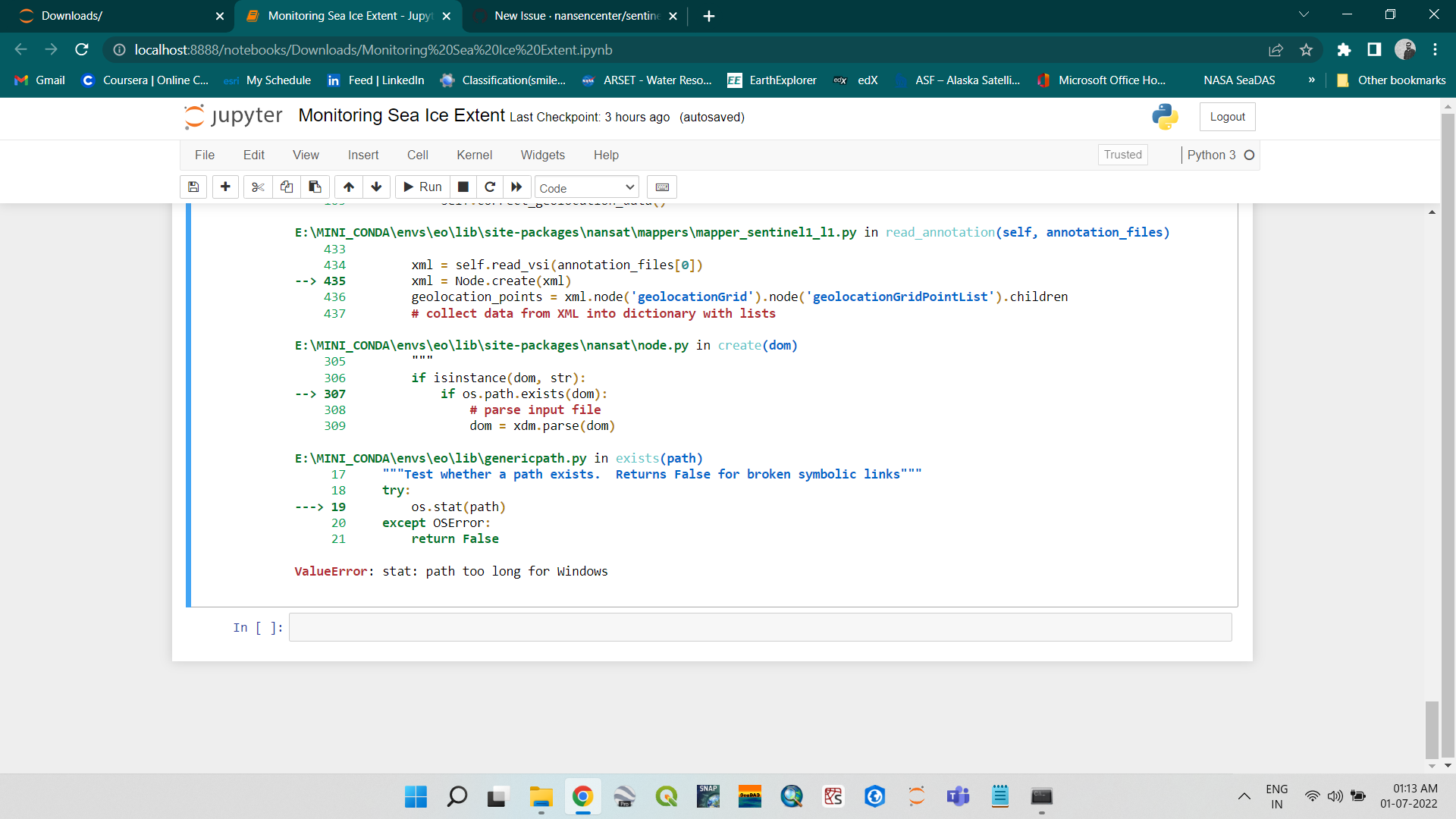Cut selected cells with scissors icon
This screenshot has height=819, width=1456.
tap(258, 187)
